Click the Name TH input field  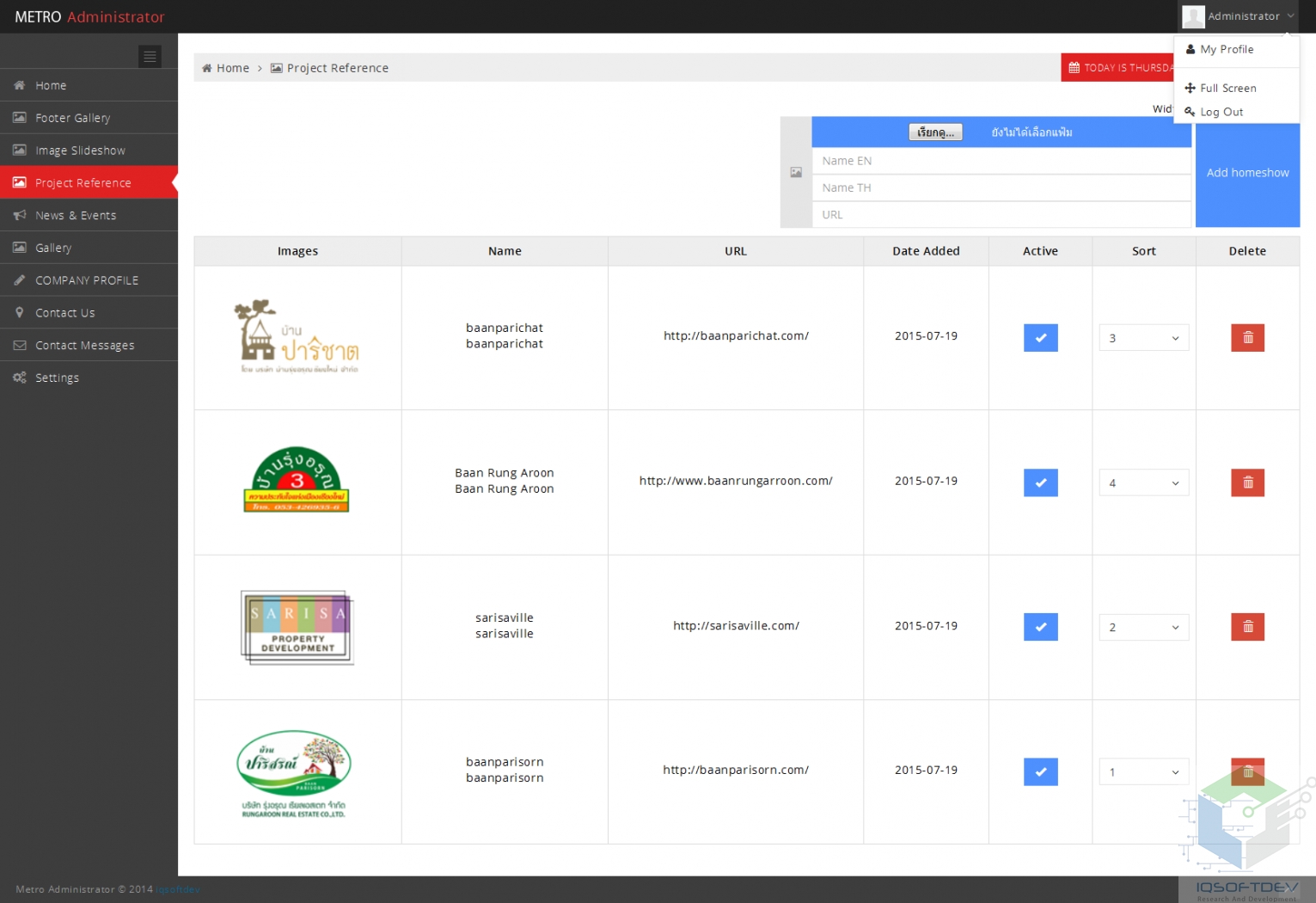pos(1001,187)
